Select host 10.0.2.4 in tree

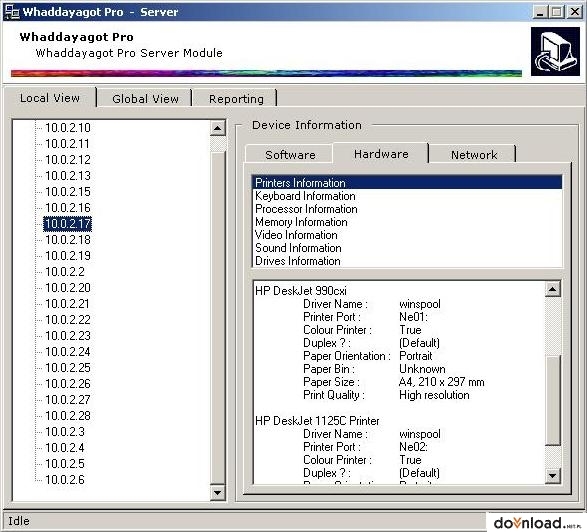click(x=65, y=448)
